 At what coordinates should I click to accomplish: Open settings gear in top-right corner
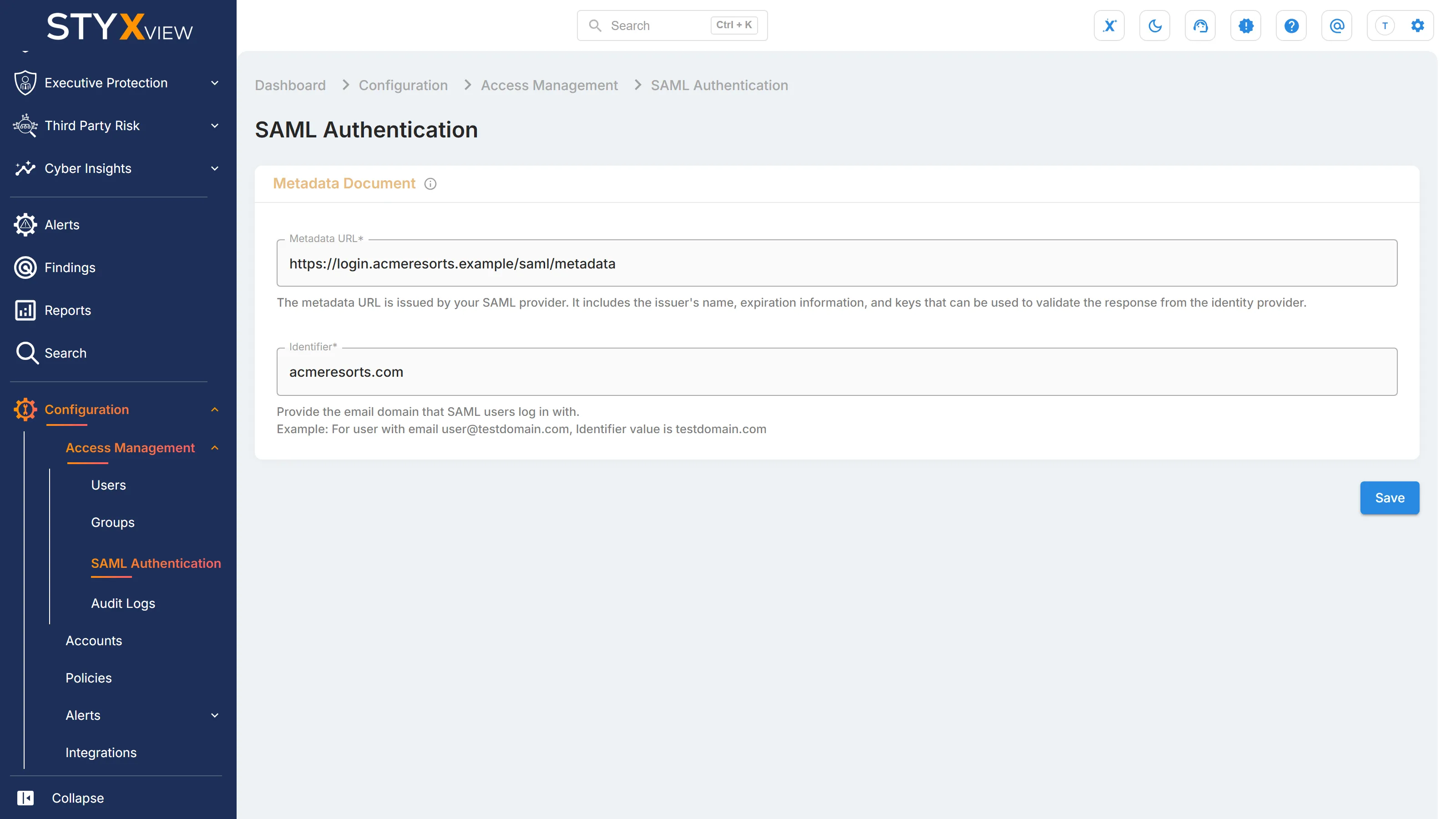click(1418, 26)
